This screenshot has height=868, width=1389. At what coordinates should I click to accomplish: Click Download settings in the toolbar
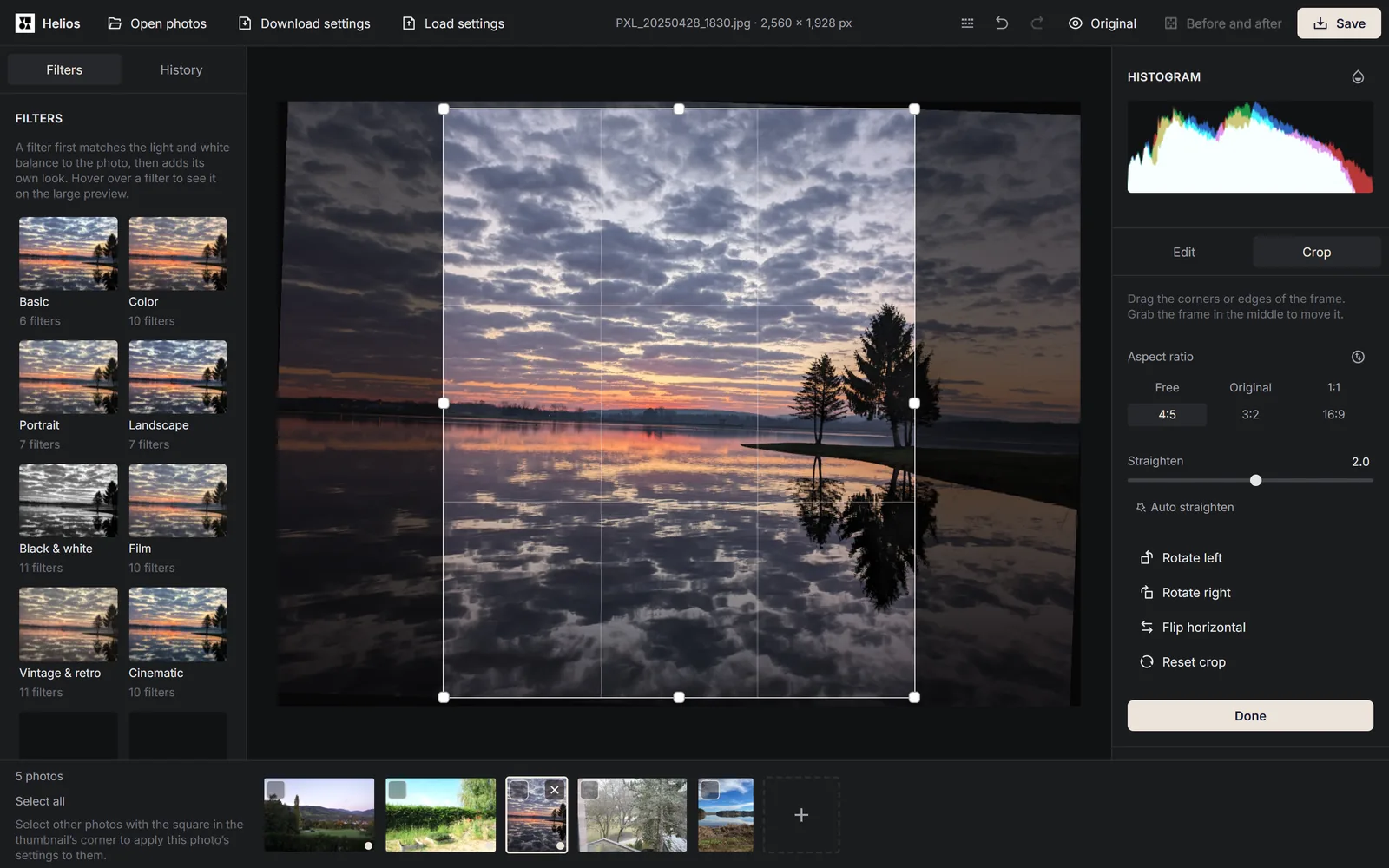pos(305,23)
